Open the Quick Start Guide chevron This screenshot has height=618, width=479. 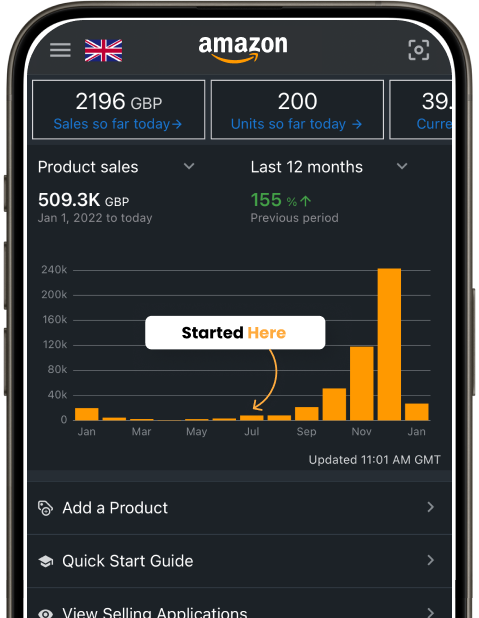(431, 560)
